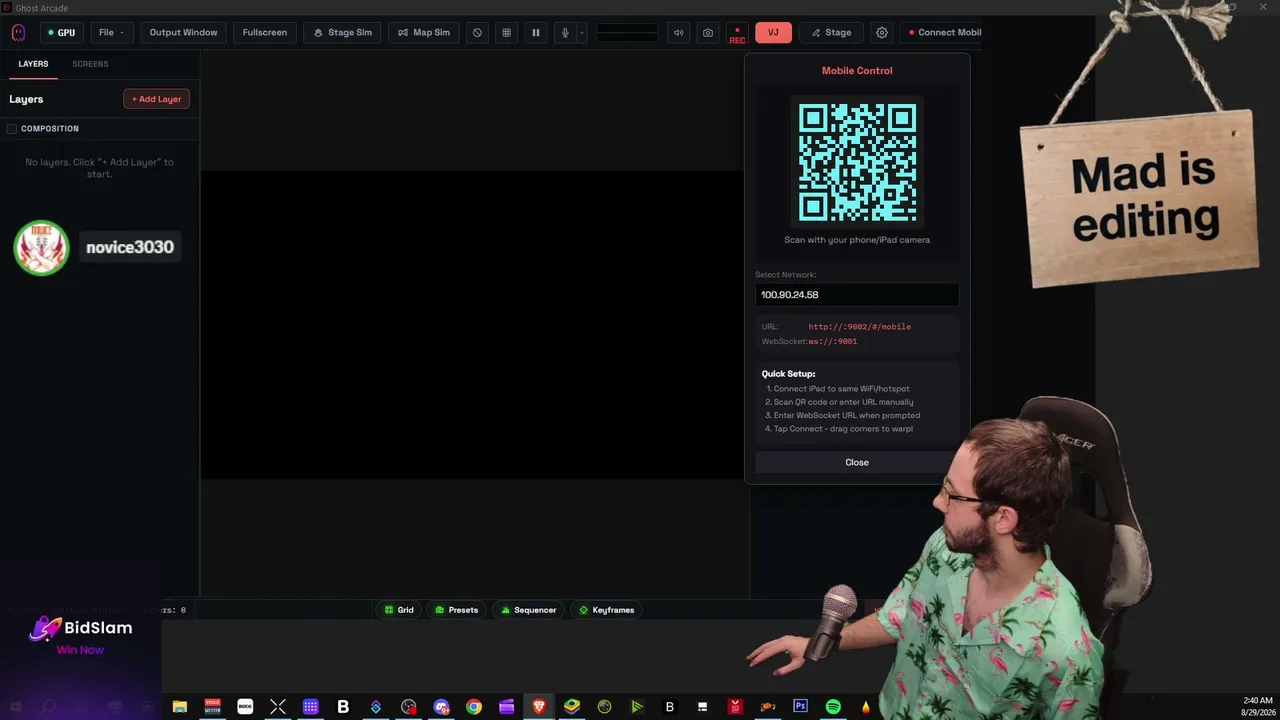
Task: Open the Select Network dropdown
Action: point(857,294)
